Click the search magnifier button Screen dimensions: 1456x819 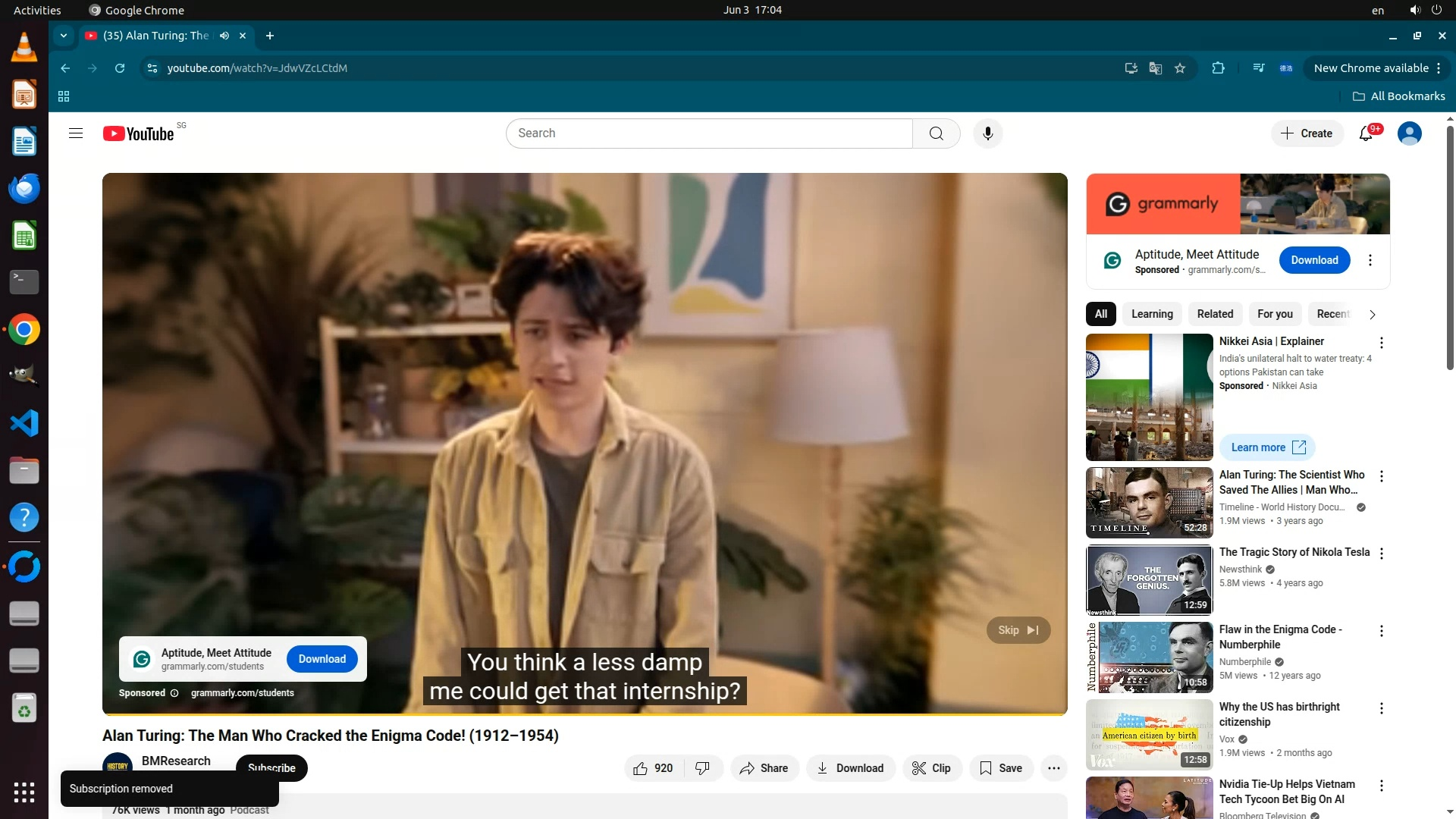937,133
